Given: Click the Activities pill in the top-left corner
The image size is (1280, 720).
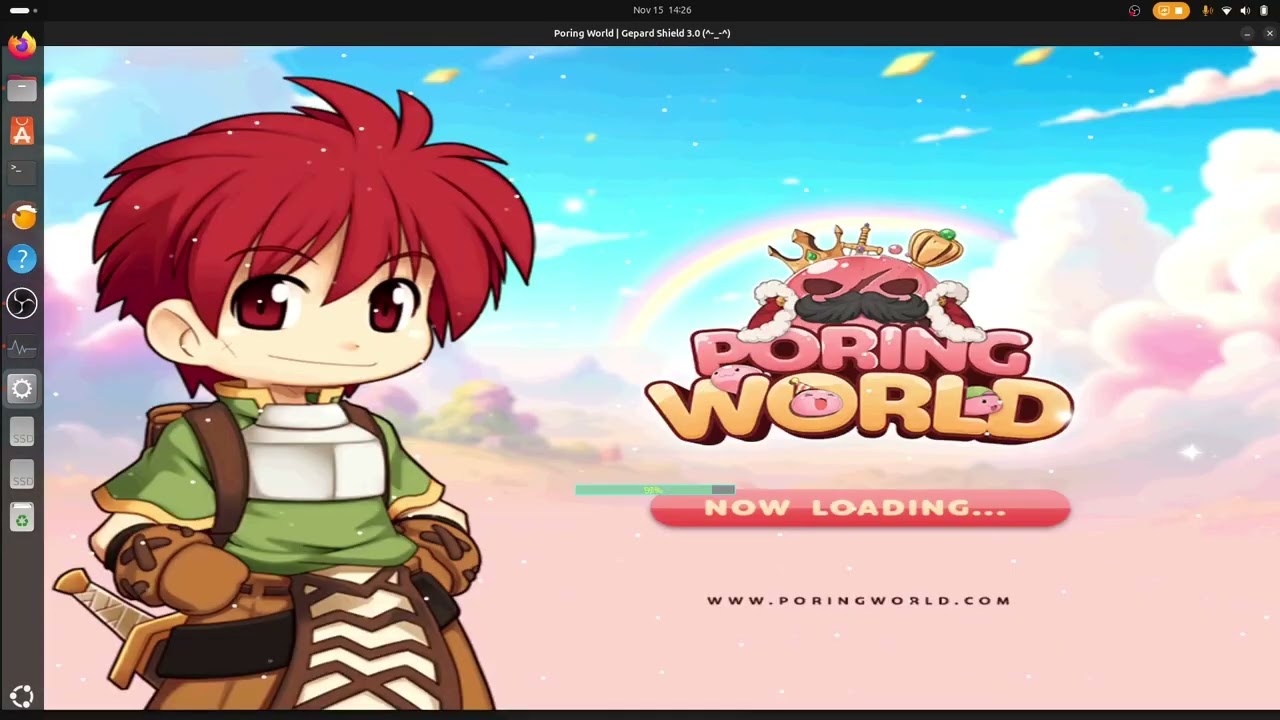Looking at the screenshot, I should pos(21,10).
